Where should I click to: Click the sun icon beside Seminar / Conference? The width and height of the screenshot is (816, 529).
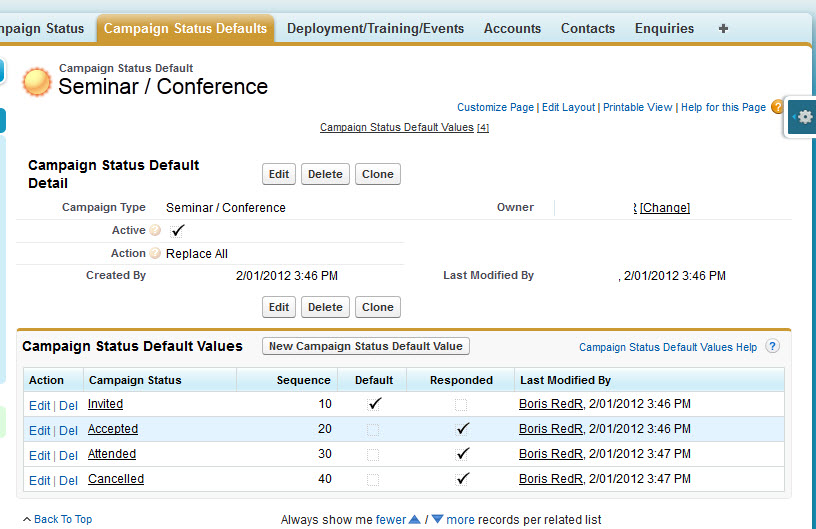(x=36, y=82)
